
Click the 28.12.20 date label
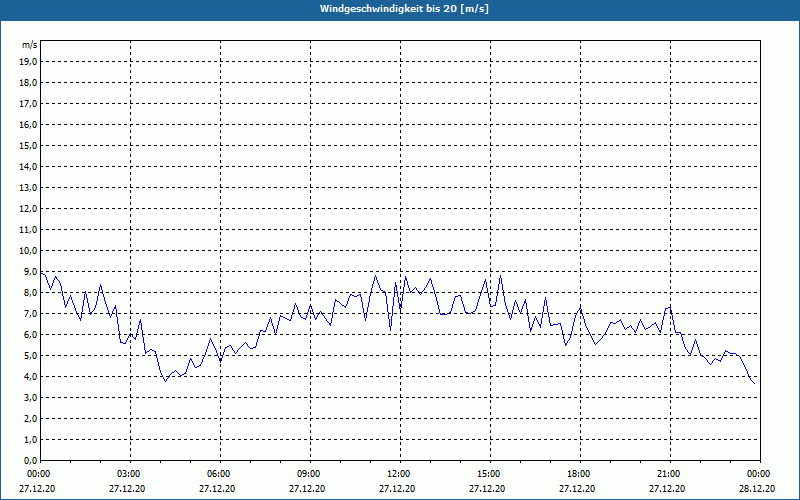pyautogui.click(x=757, y=488)
